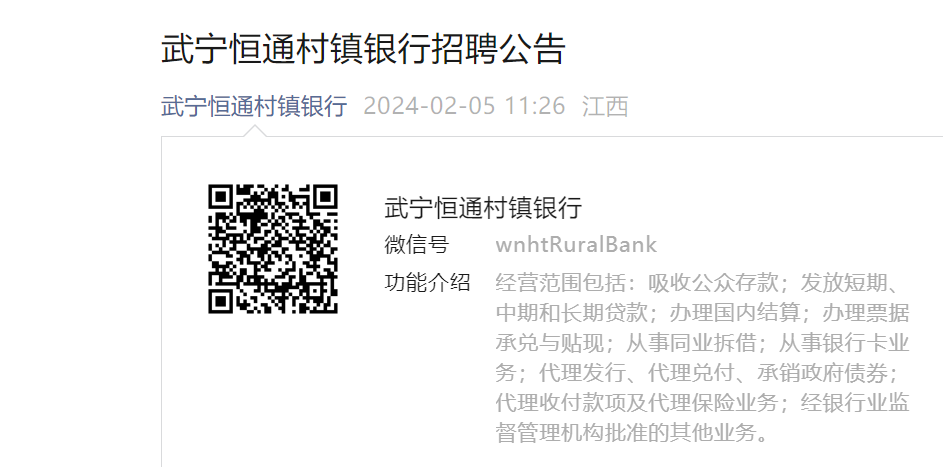Click the text 代理收付款项及代理保险业务

pyautogui.click(x=637, y=403)
